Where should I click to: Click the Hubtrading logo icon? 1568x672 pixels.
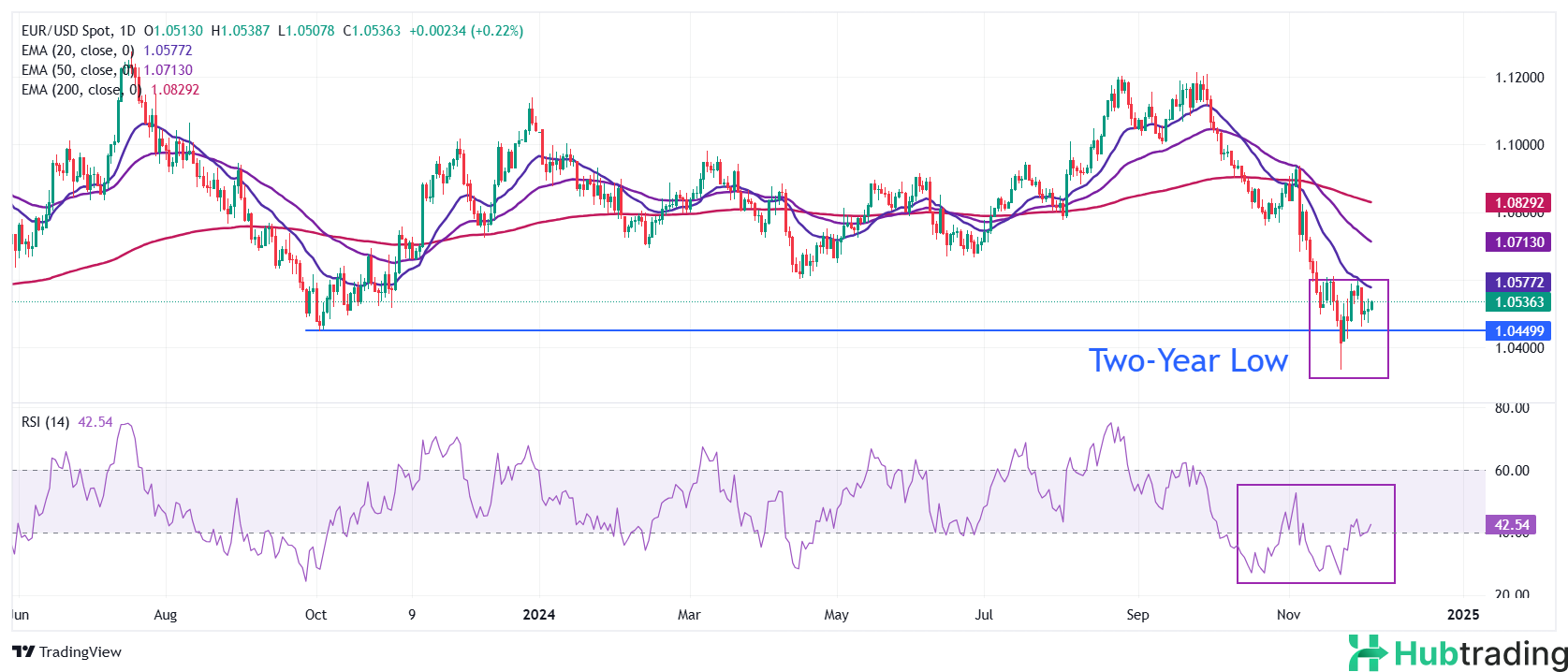(x=1367, y=652)
